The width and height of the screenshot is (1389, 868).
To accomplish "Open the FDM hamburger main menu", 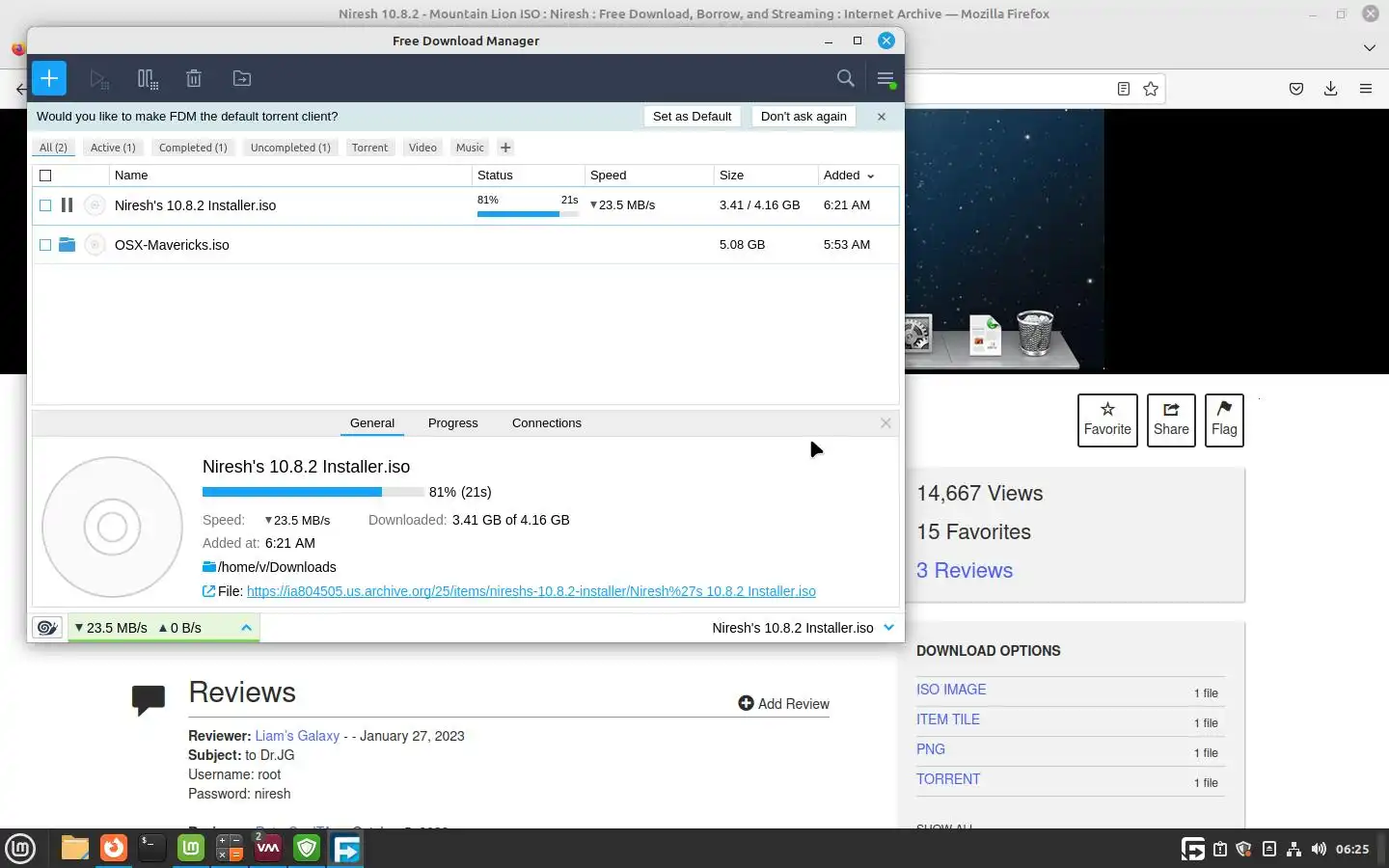I will [885, 78].
